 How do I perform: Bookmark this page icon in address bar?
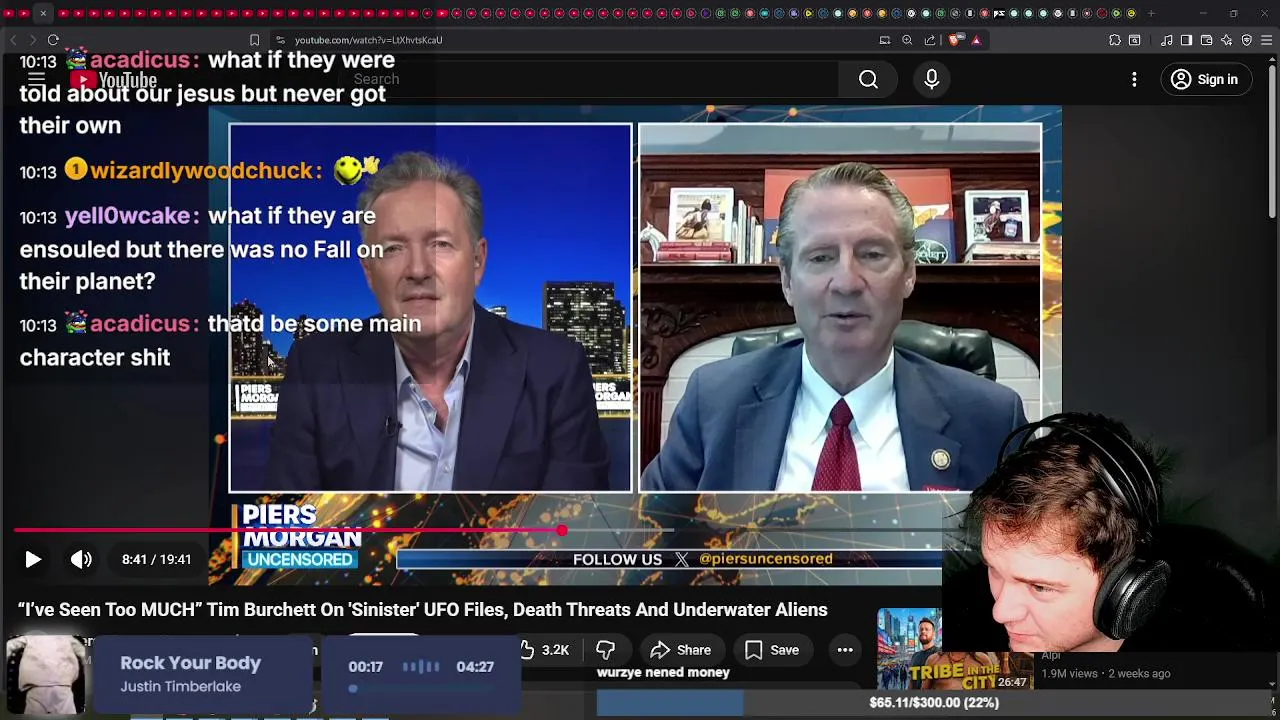point(254,40)
